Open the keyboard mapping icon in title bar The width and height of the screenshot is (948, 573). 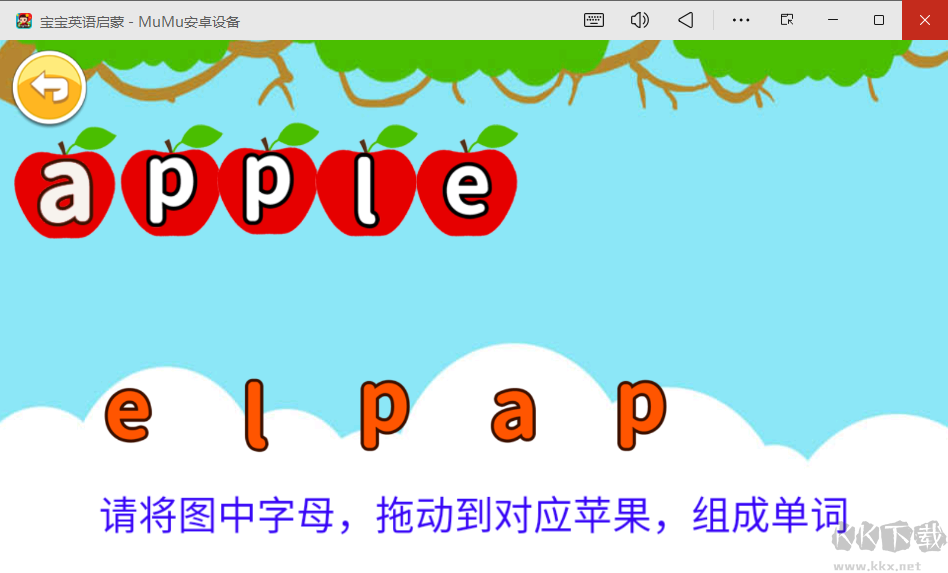[x=594, y=20]
